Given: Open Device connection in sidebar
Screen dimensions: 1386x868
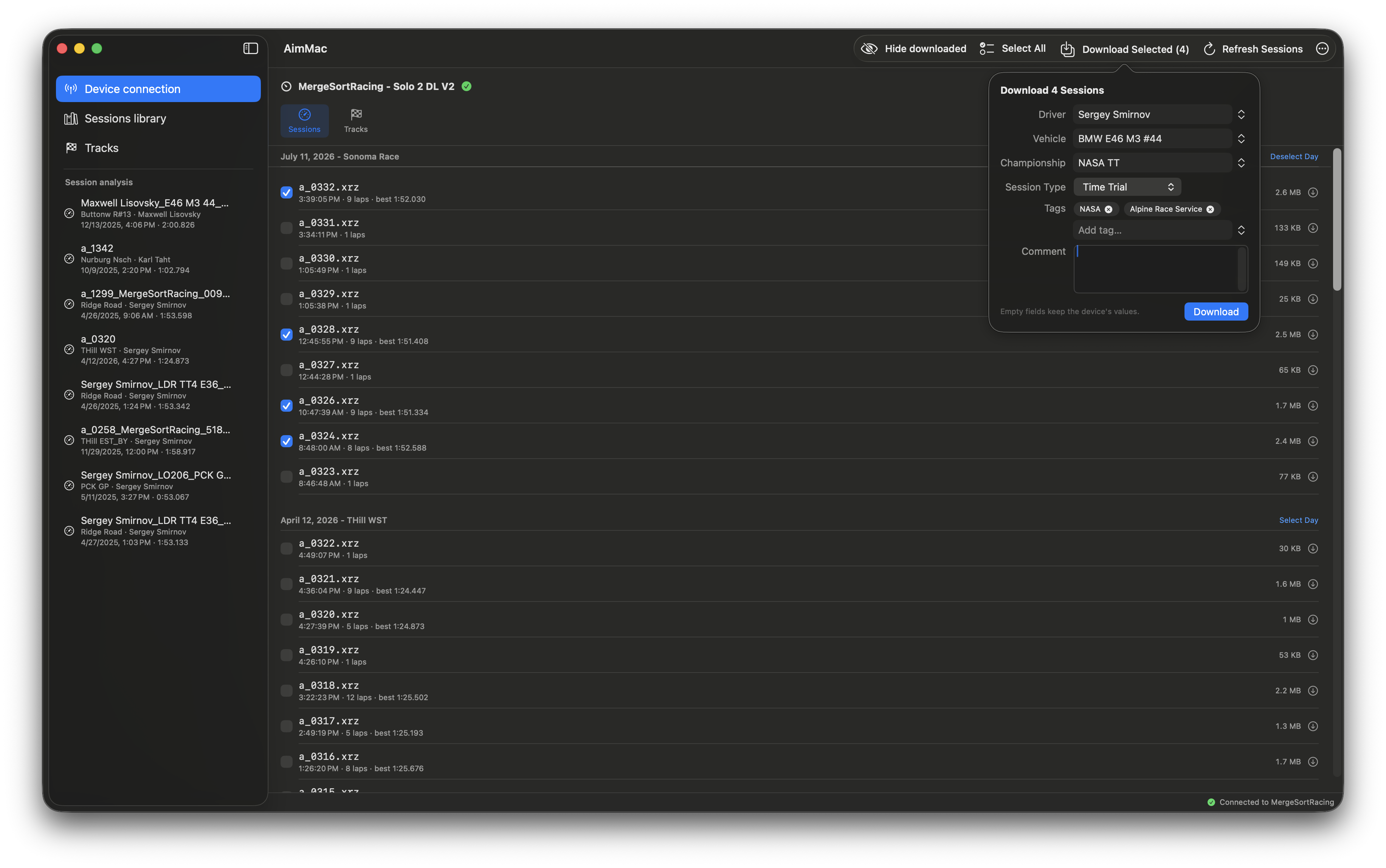Looking at the screenshot, I should [x=158, y=89].
